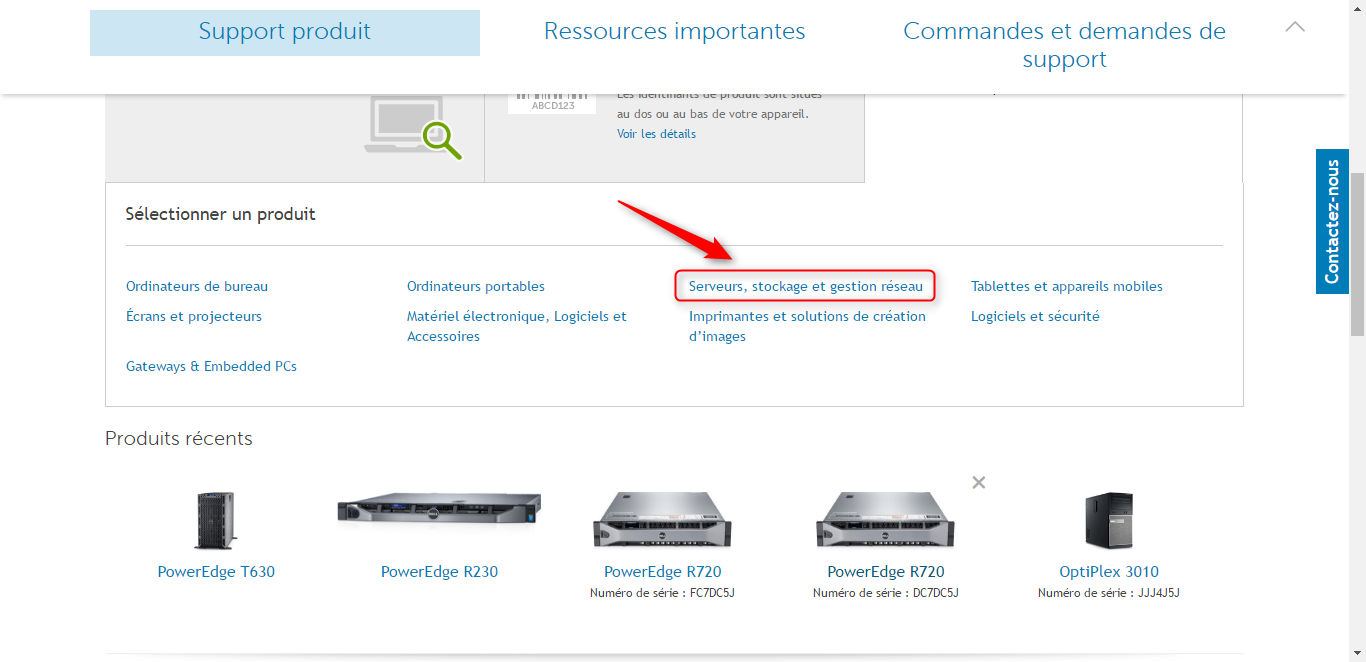Open PowerEdge R720 link, serial DC7DC5J
The height and width of the screenshot is (662, 1366).
click(886, 572)
